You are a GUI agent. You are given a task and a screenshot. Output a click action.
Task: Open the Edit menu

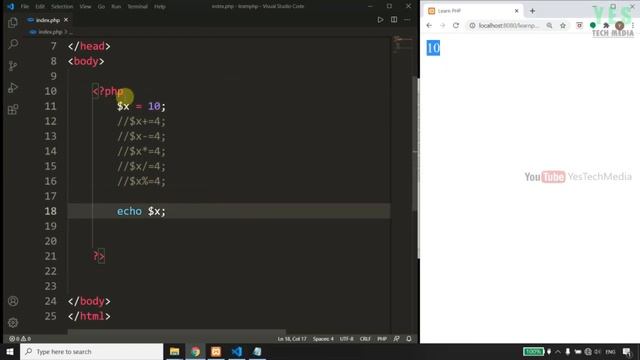pyautogui.click(x=40, y=7)
